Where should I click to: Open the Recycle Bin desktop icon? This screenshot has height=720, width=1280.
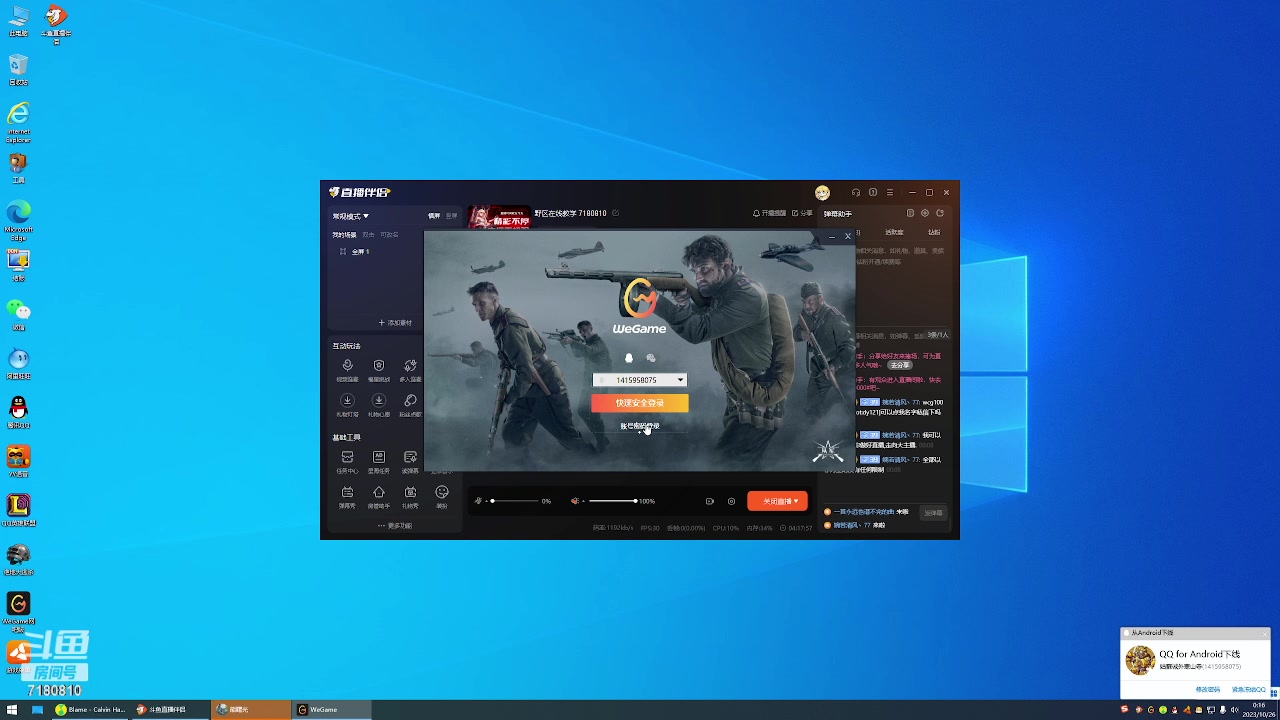18,70
